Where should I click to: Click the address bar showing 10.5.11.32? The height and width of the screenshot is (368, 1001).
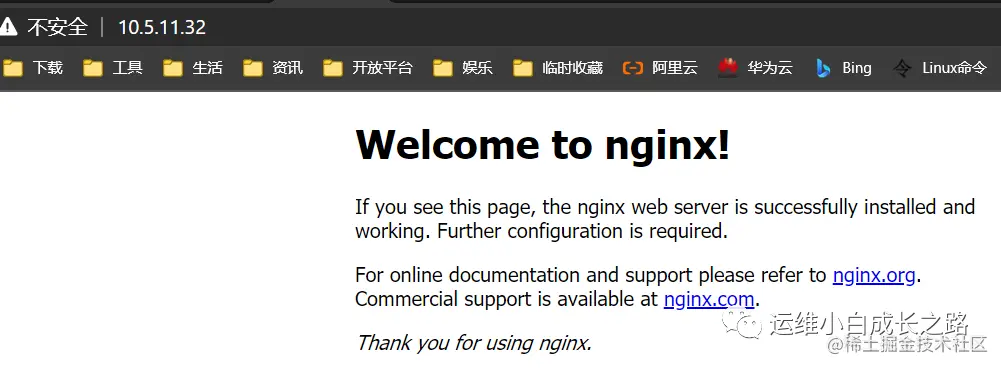tap(162, 27)
